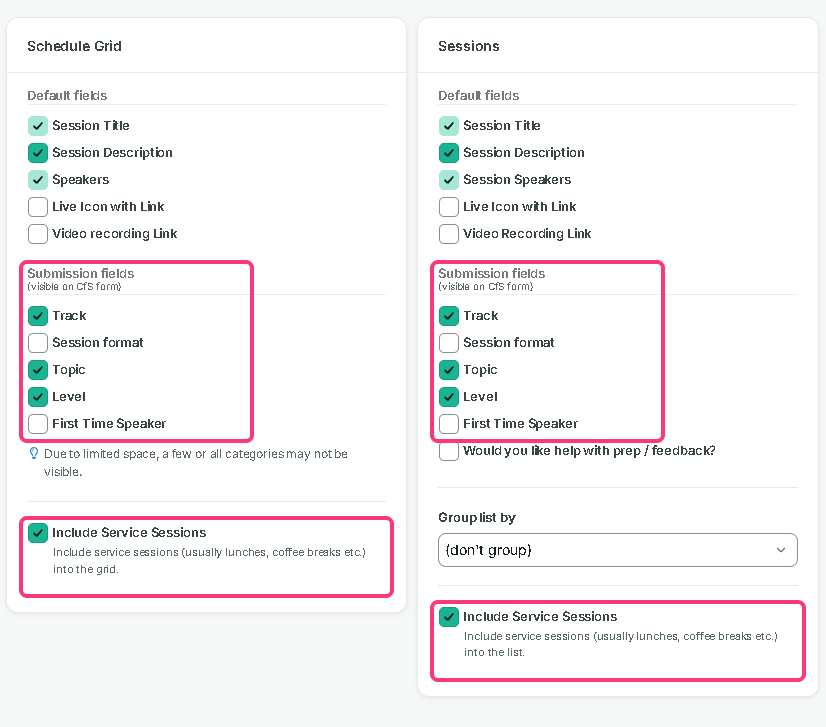Enable help with prep / feedback checkbox

point(449,451)
